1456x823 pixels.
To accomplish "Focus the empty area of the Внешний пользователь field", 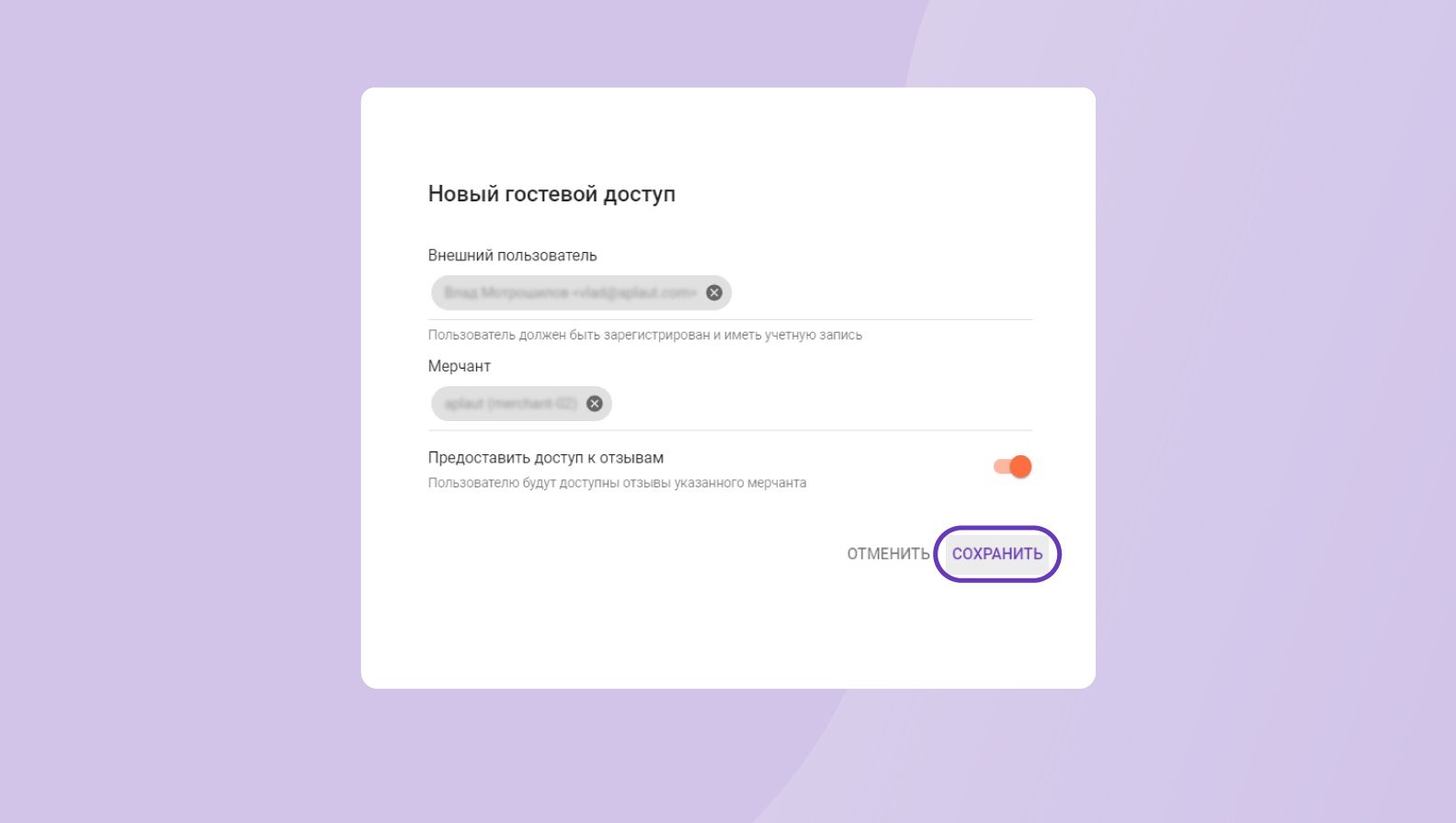I will click(x=881, y=293).
